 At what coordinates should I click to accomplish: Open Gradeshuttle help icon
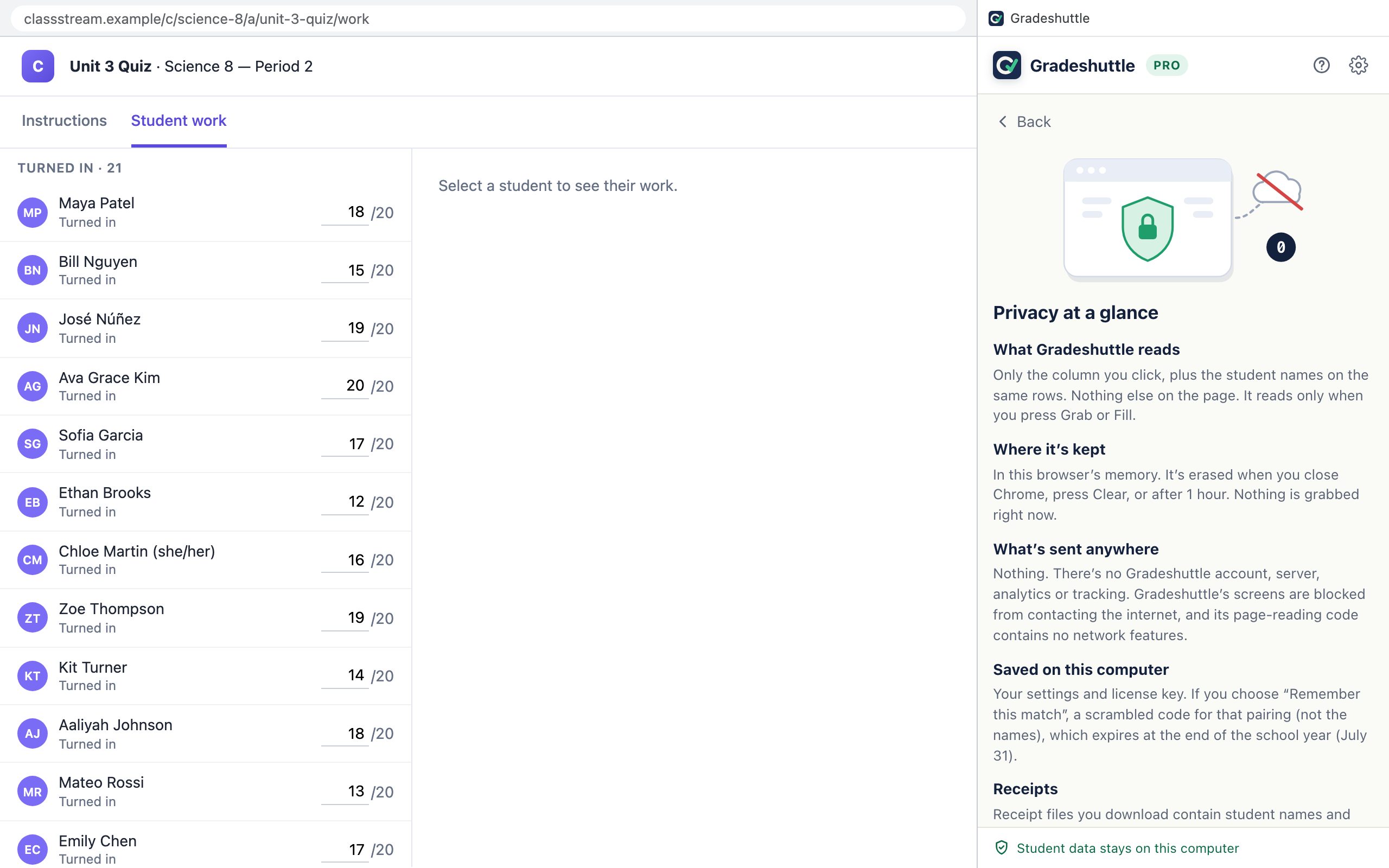(1321, 66)
